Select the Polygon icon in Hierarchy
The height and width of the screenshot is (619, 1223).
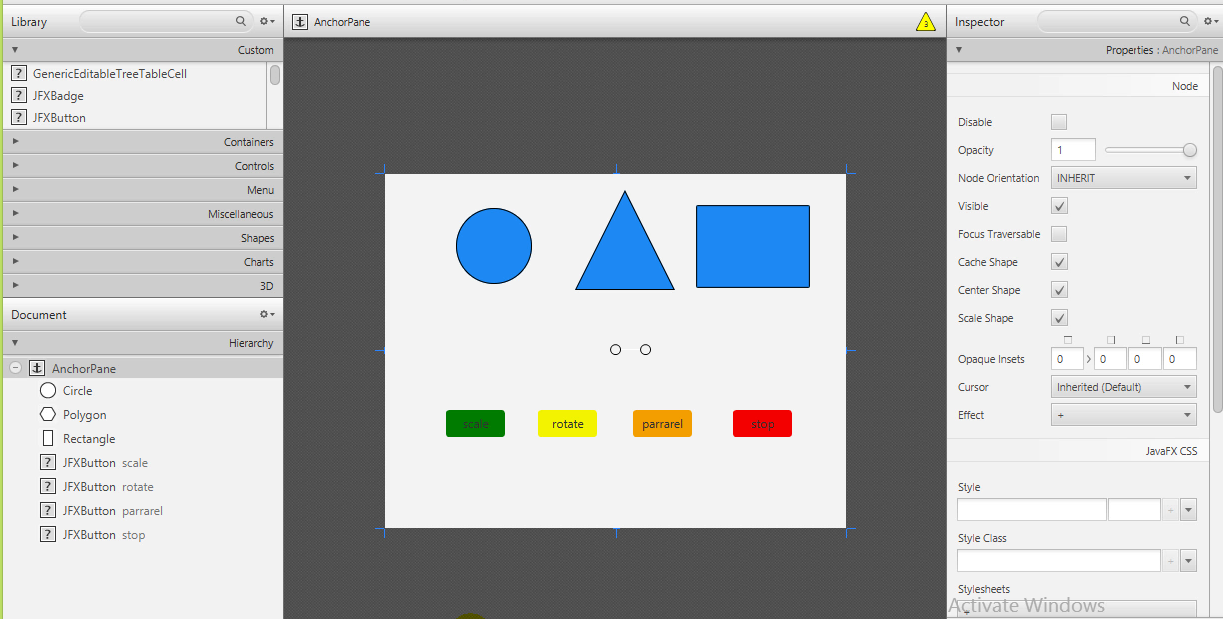pyautogui.click(x=48, y=415)
